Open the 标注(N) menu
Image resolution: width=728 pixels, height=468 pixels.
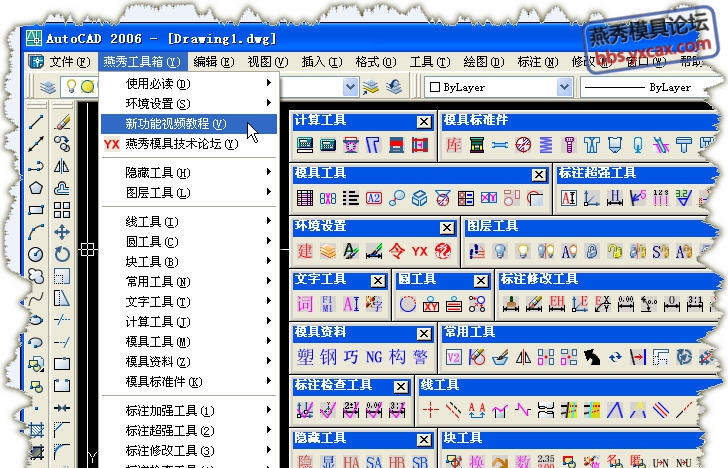point(538,61)
